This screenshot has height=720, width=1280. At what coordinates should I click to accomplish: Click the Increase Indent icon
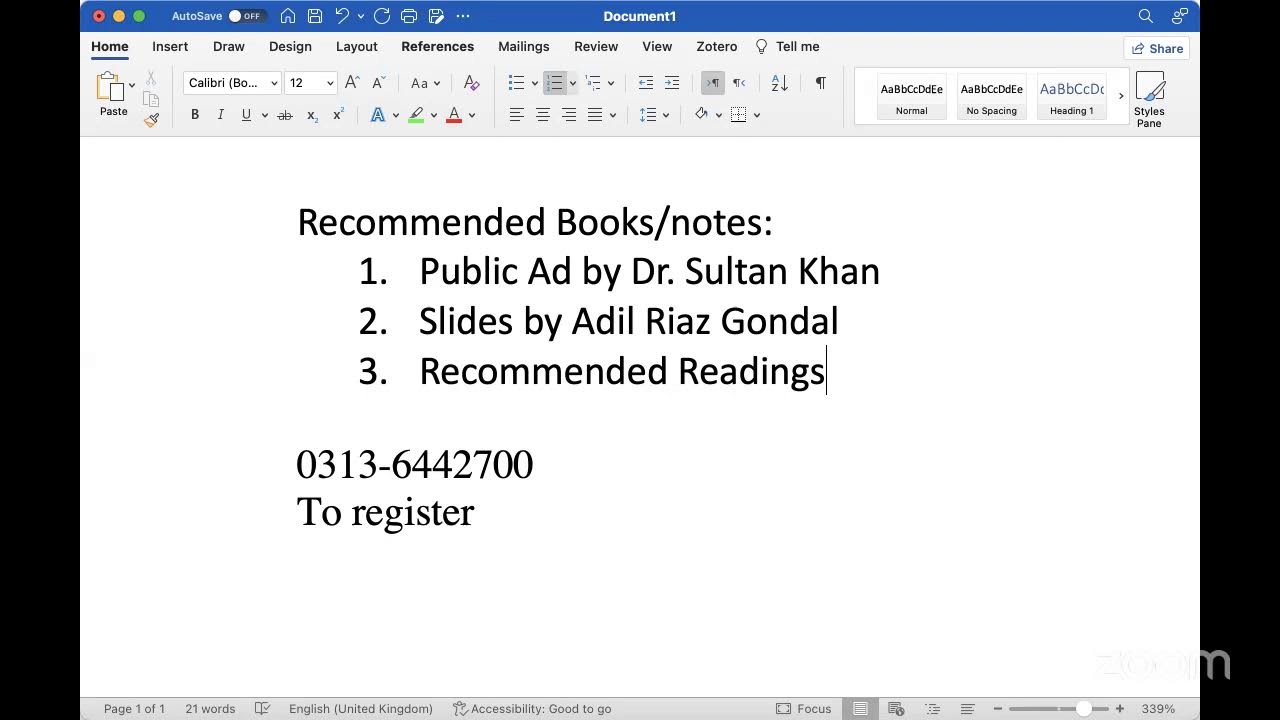click(672, 83)
